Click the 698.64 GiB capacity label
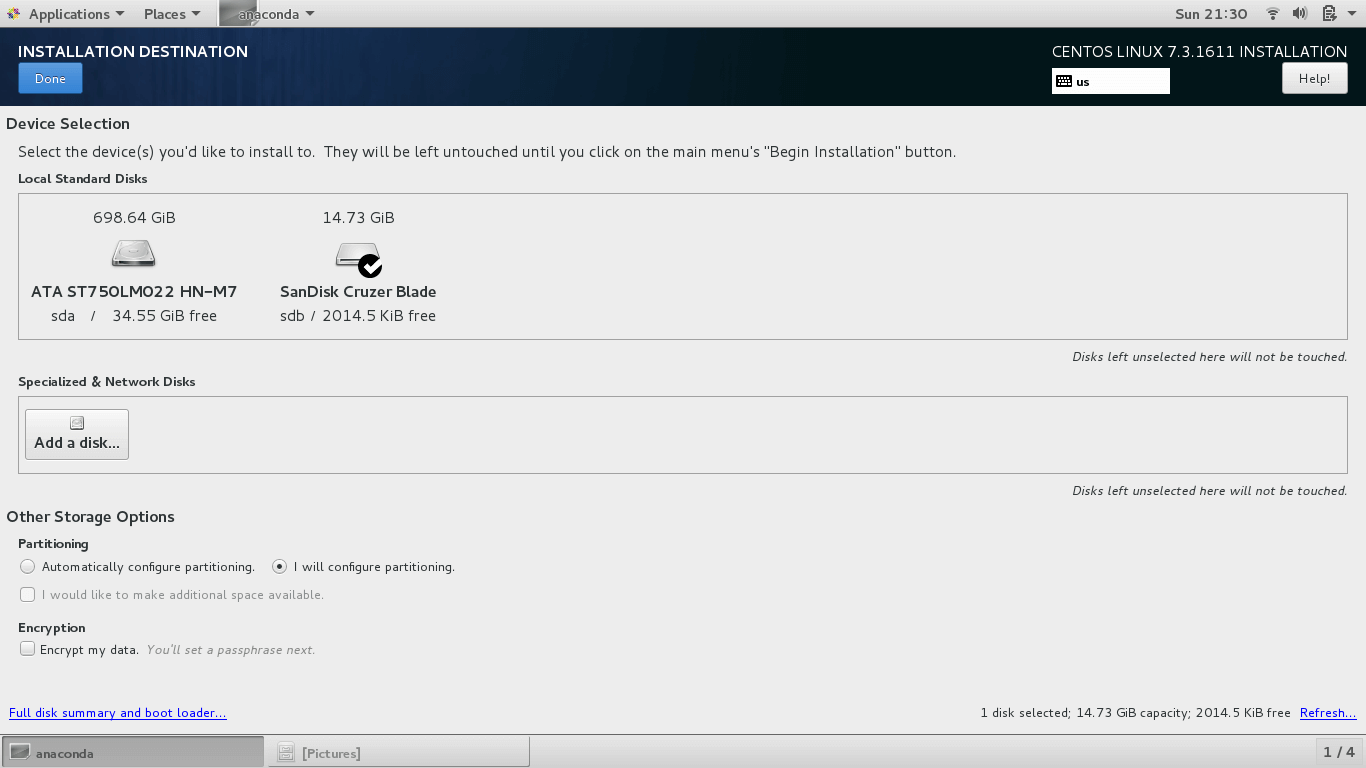This screenshot has width=1366, height=768. click(x=134, y=217)
